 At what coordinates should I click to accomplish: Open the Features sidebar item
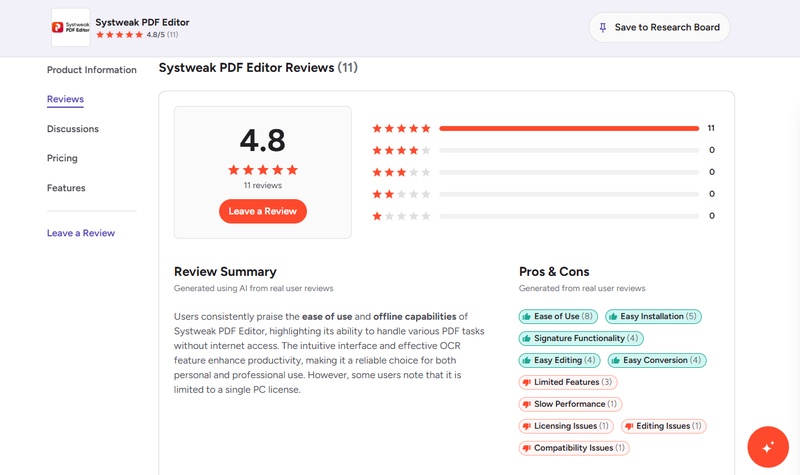pyautogui.click(x=66, y=188)
